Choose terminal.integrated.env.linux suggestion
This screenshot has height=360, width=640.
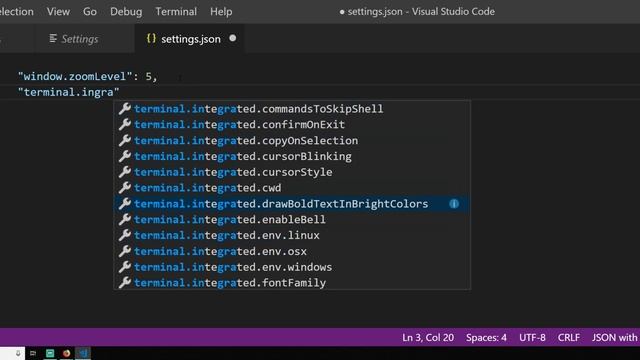[292, 236]
